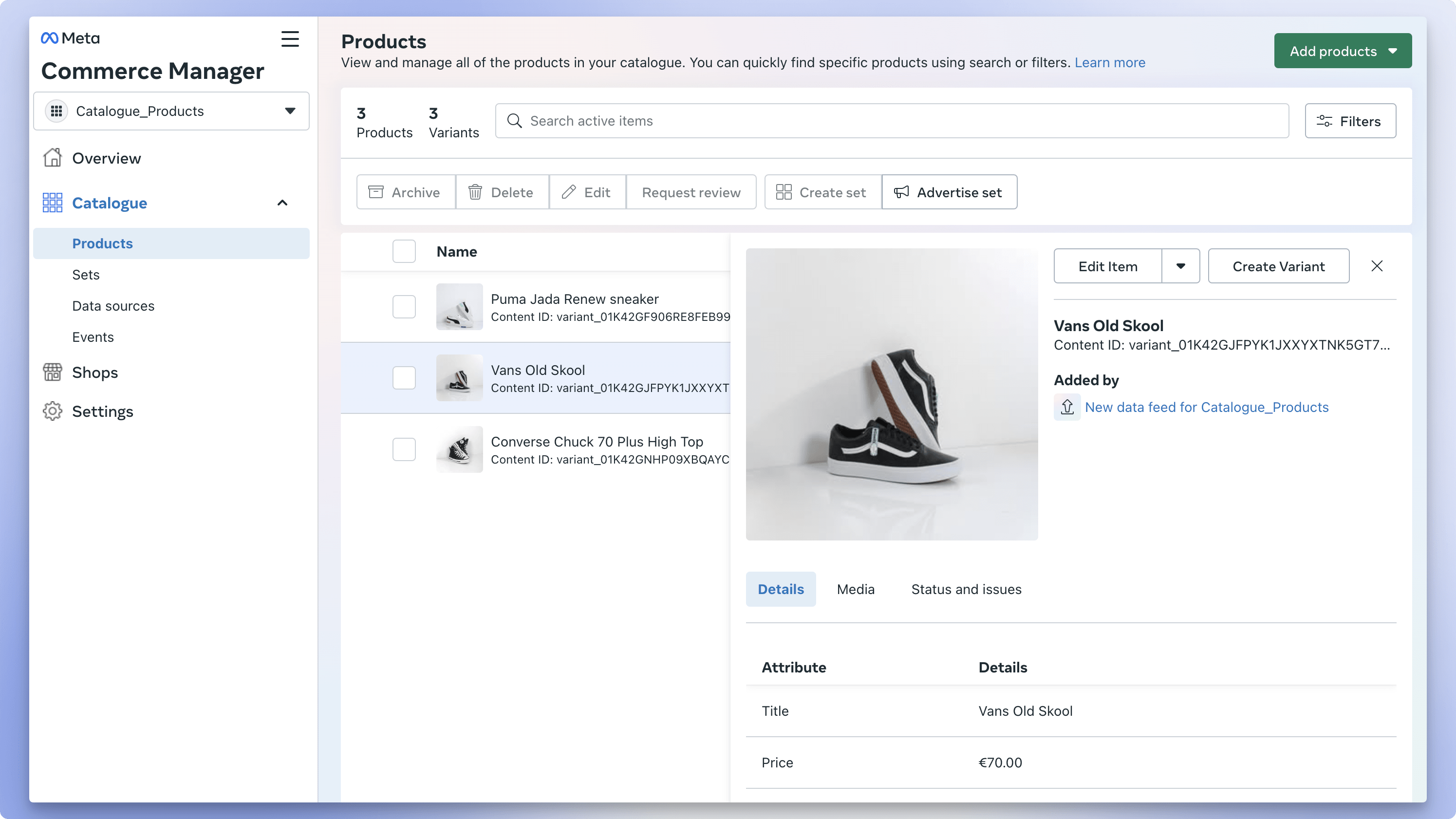Collapse the Catalogue section chevron
This screenshot has width=1456, height=819.
tap(282, 203)
